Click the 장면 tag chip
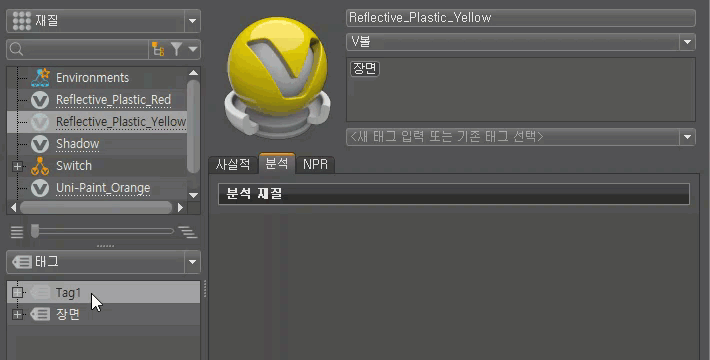 point(365,69)
